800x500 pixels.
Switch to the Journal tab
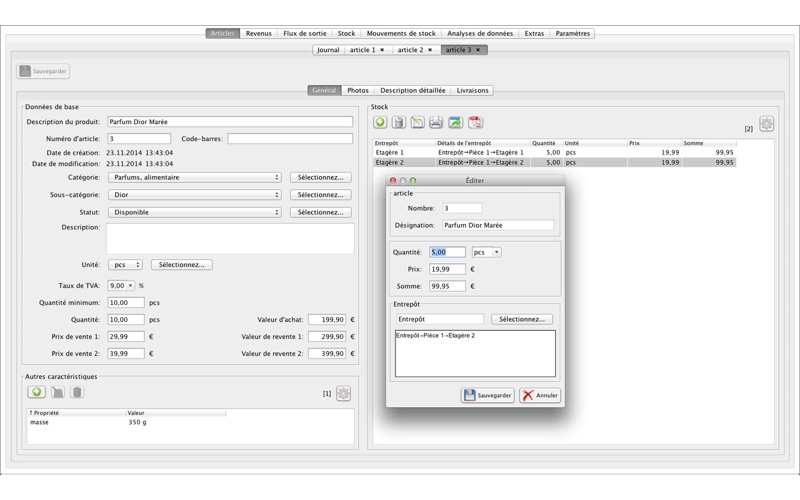pyautogui.click(x=328, y=50)
